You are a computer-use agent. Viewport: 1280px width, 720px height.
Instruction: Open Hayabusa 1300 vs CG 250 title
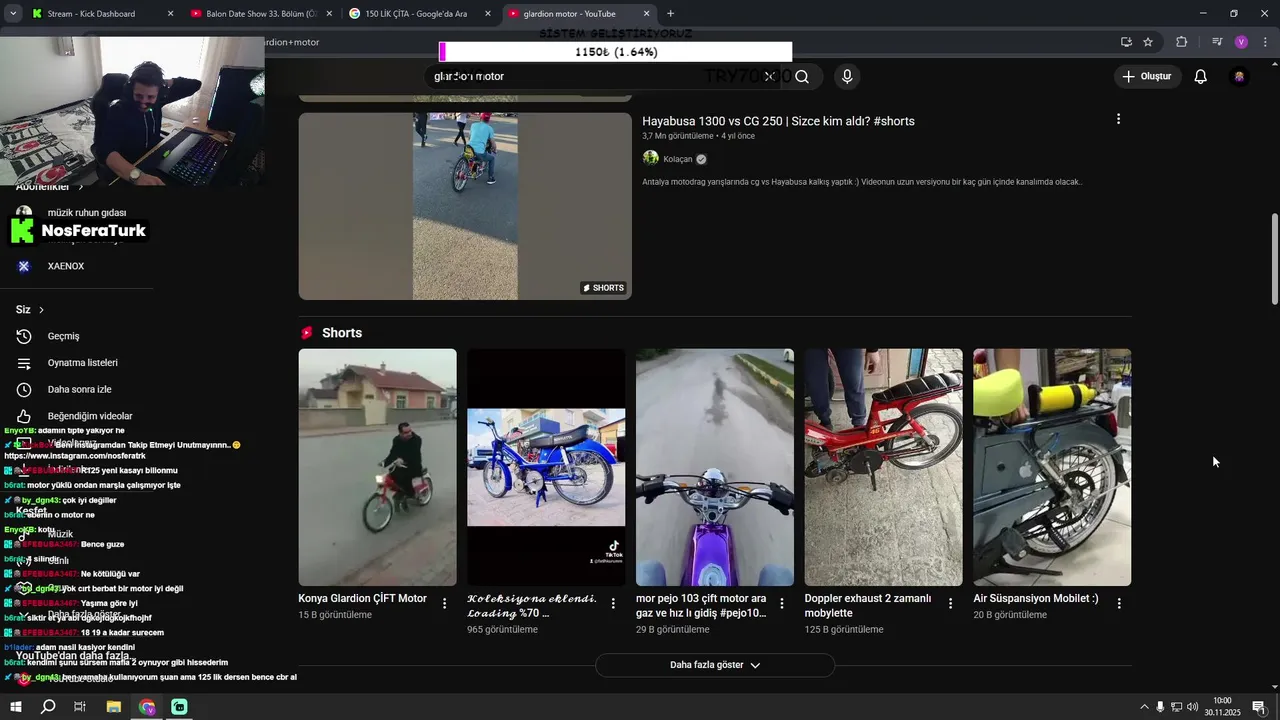778,121
